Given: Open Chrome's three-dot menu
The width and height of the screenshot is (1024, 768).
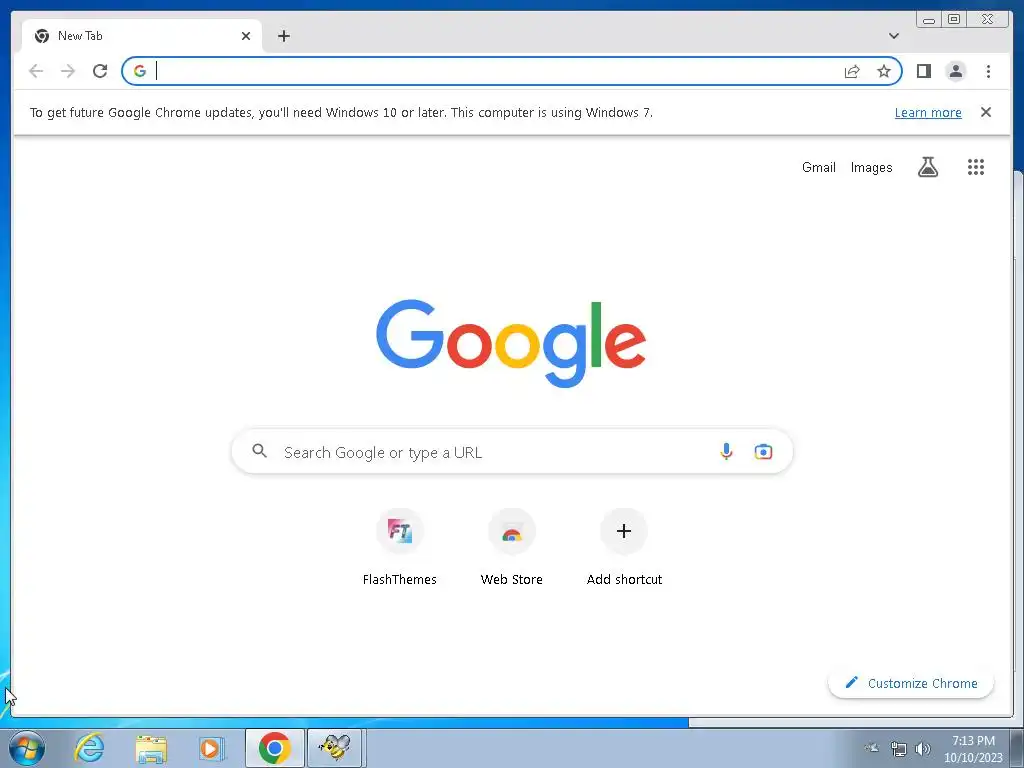Looking at the screenshot, I should 988,71.
